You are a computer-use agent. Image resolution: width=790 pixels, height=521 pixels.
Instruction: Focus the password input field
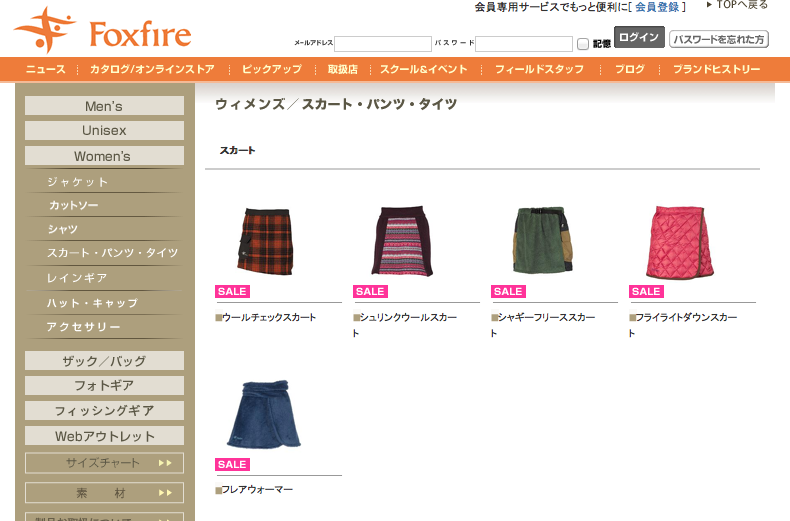click(x=524, y=44)
